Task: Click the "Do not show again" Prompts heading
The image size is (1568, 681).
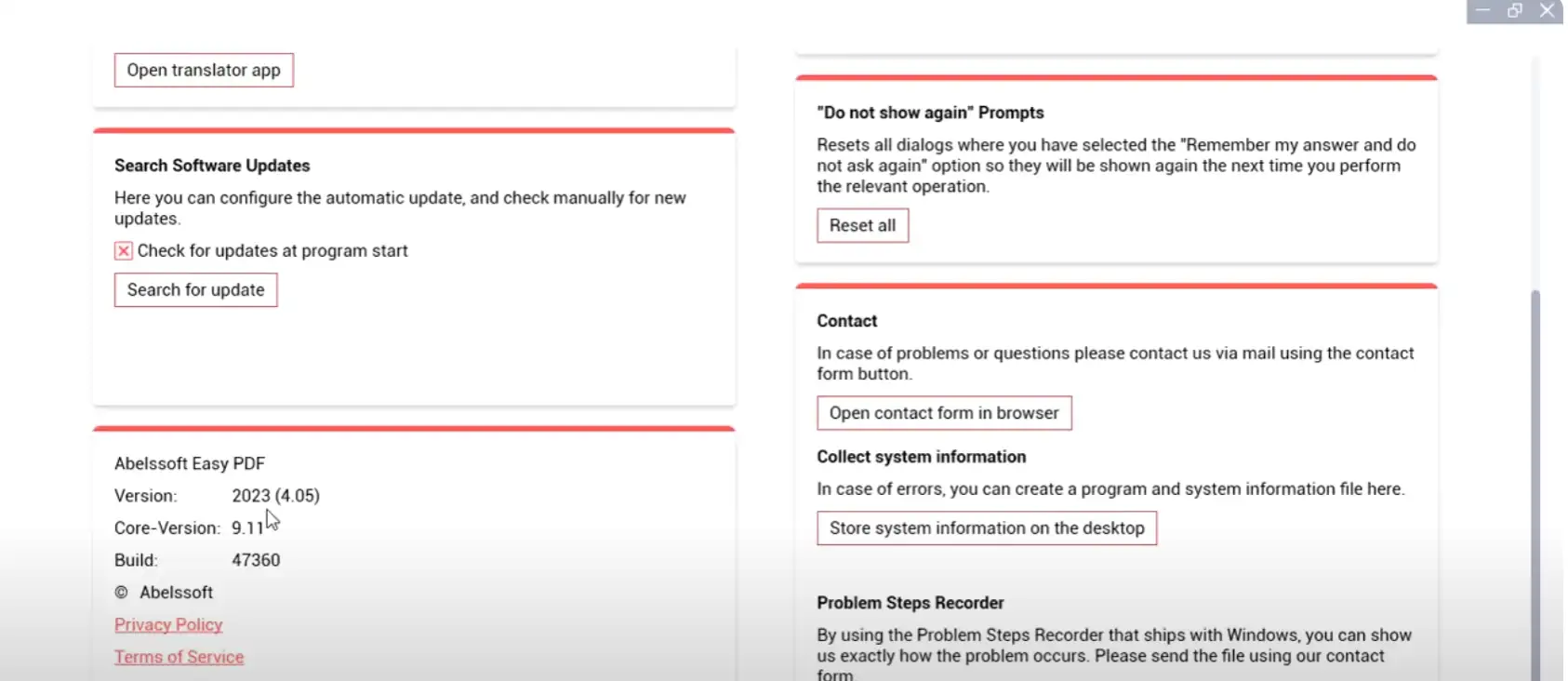Action: coord(930,113)
